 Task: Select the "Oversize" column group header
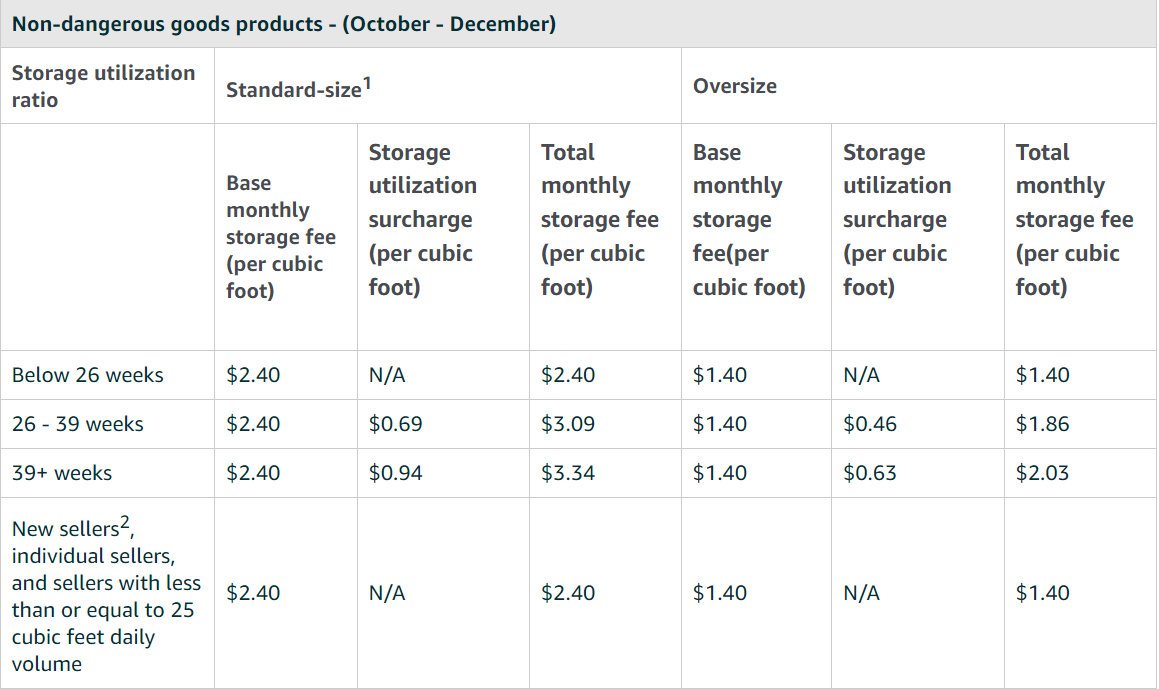[734, 86]
